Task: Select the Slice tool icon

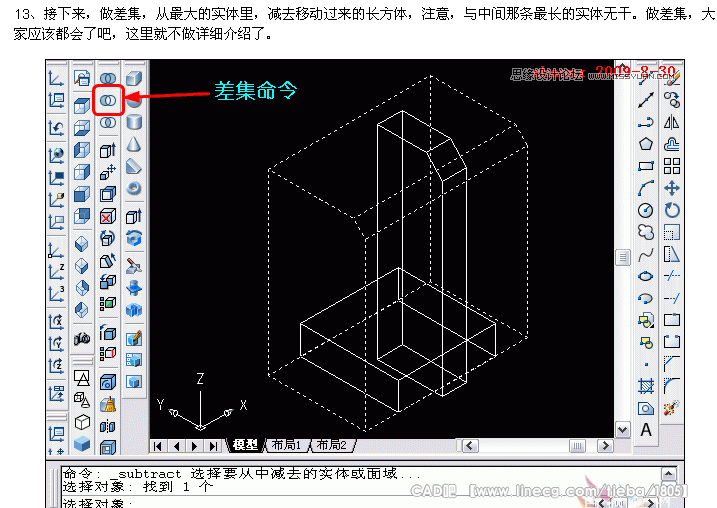Action: click(134, 266)
